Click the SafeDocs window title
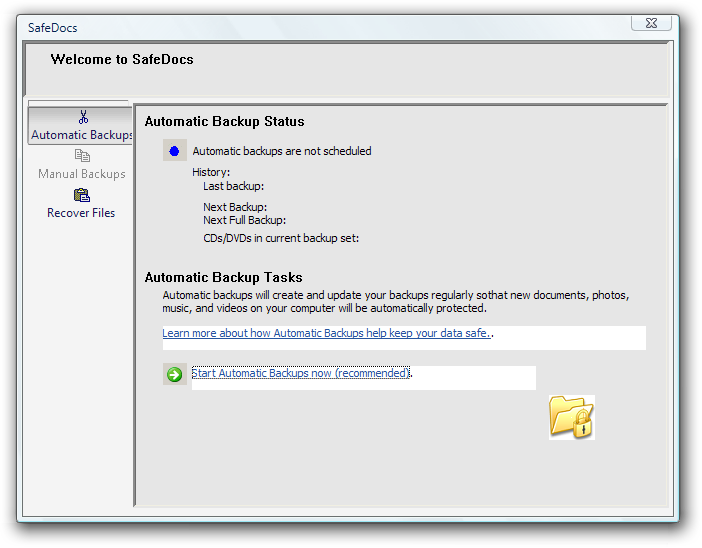Viewport: 702px width, 548px height. (52, 28)
